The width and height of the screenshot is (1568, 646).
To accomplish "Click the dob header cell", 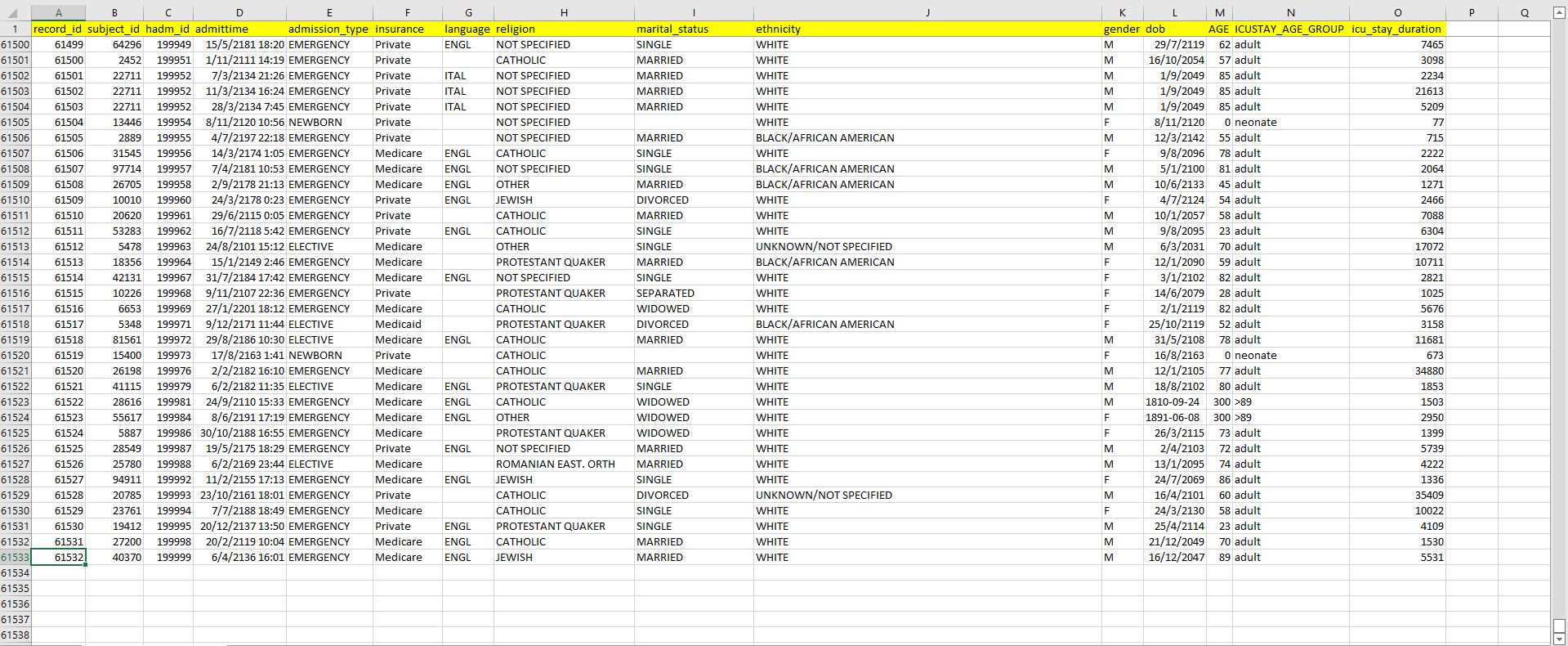I will (x=1175, y=29).
